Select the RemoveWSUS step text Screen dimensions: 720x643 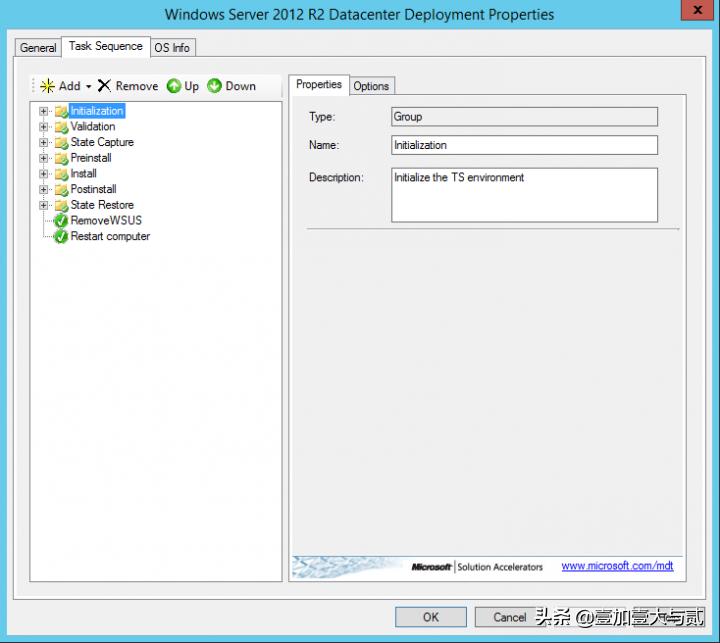(x=106, y=220)
